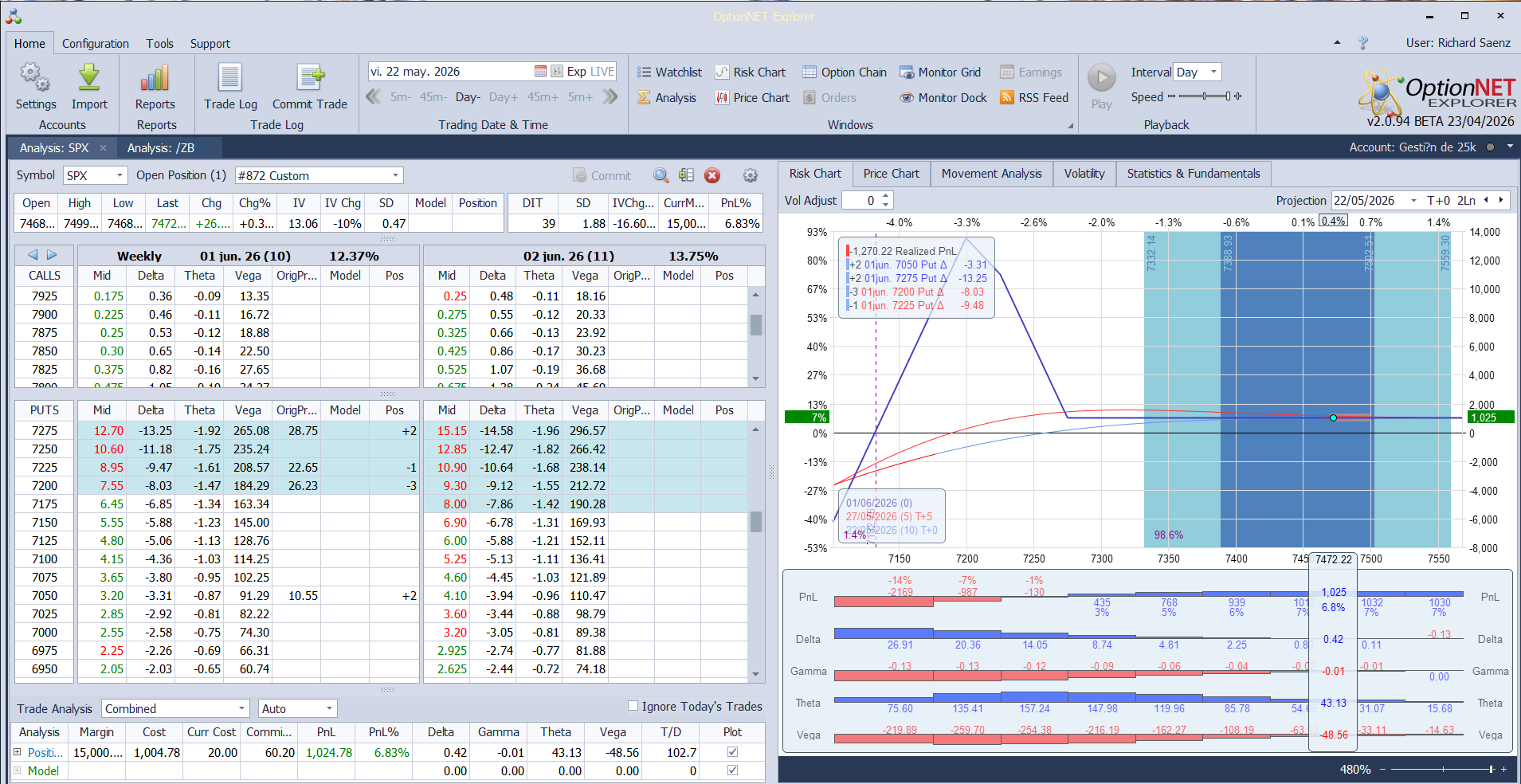Screen dimensions: 1521x784
Task: Decrease playback speed with minus button
Action: (x=1171, y=96)
